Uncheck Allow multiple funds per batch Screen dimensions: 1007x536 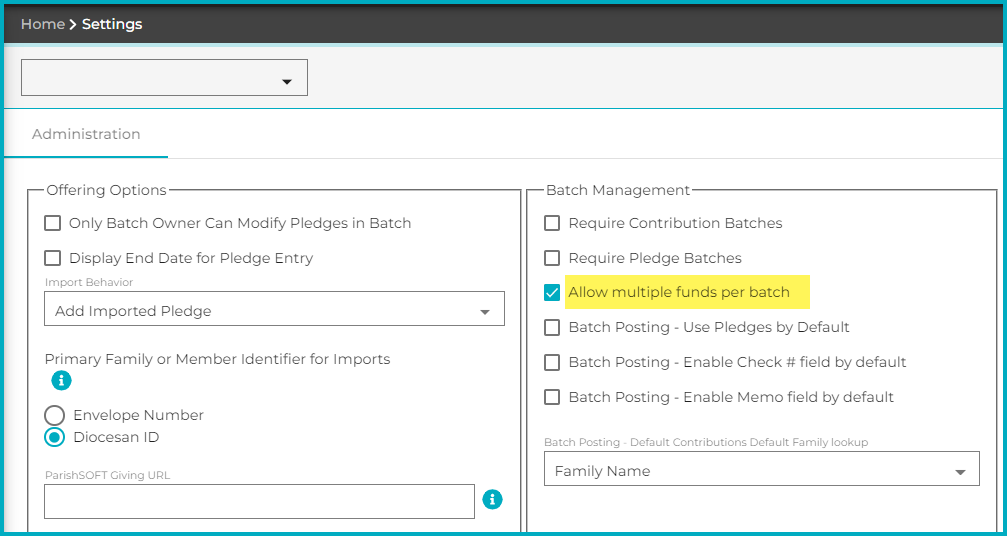click(x=552, y=293)
